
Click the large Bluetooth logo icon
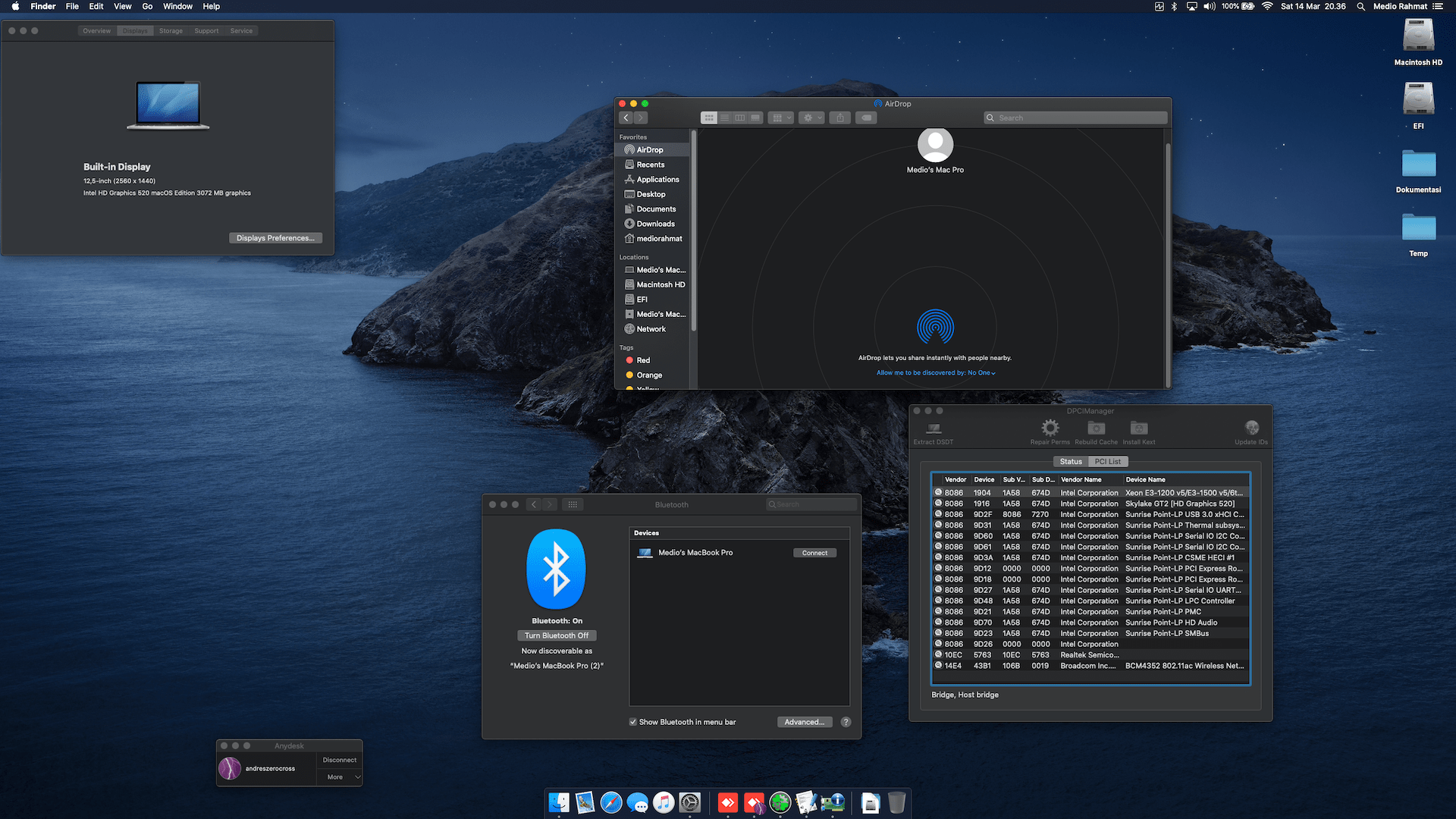click(x=556, y=569)
